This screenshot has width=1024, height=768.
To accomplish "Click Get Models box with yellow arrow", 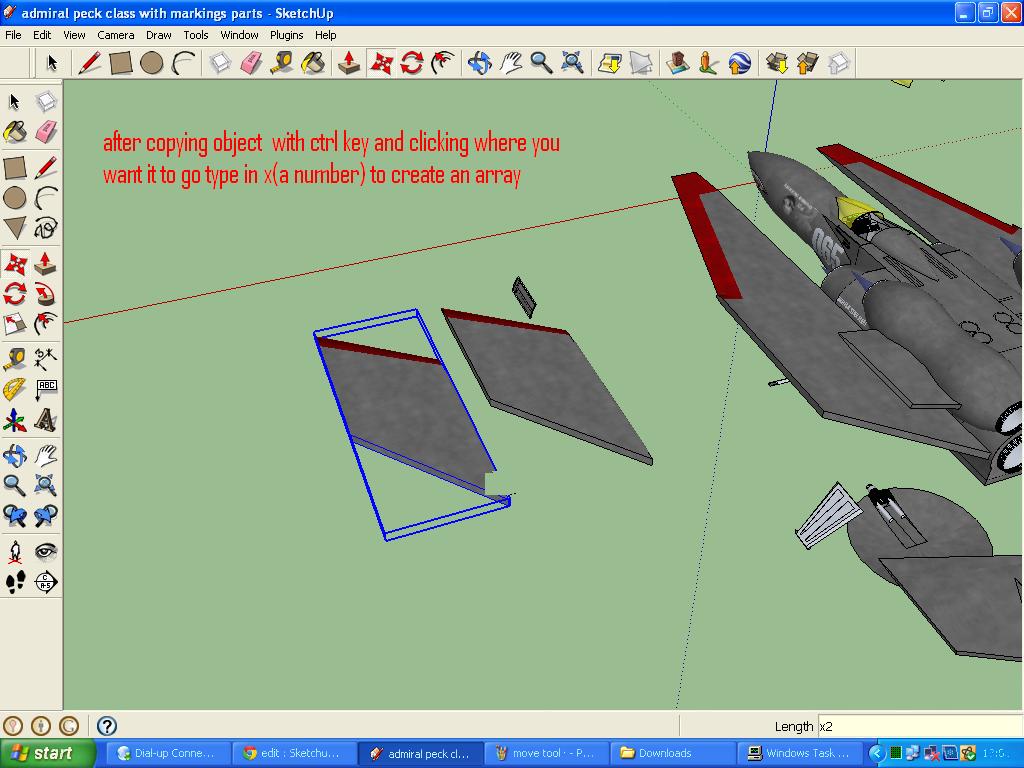I will (776, 63).
